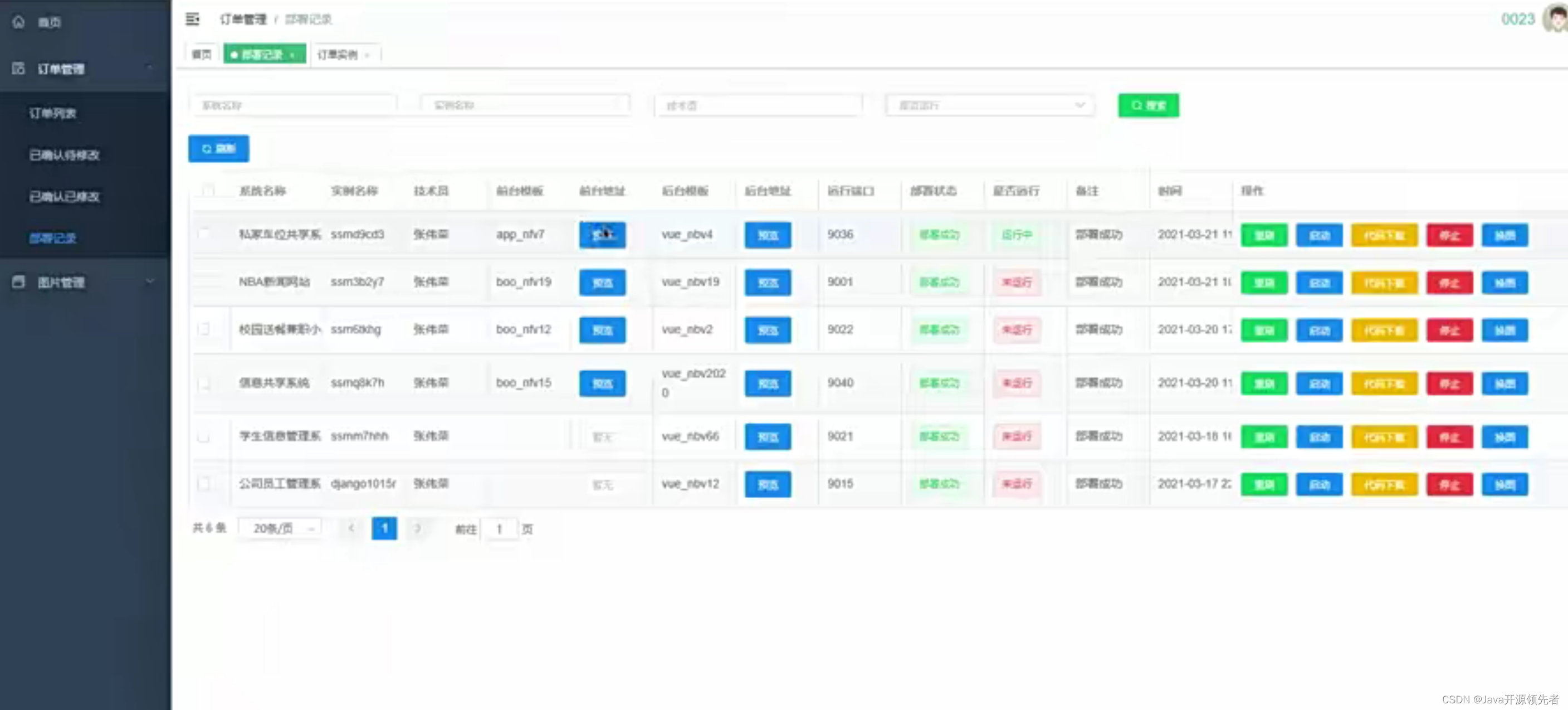Close the green 部署记录 tab via x

(x=293, y=55)
